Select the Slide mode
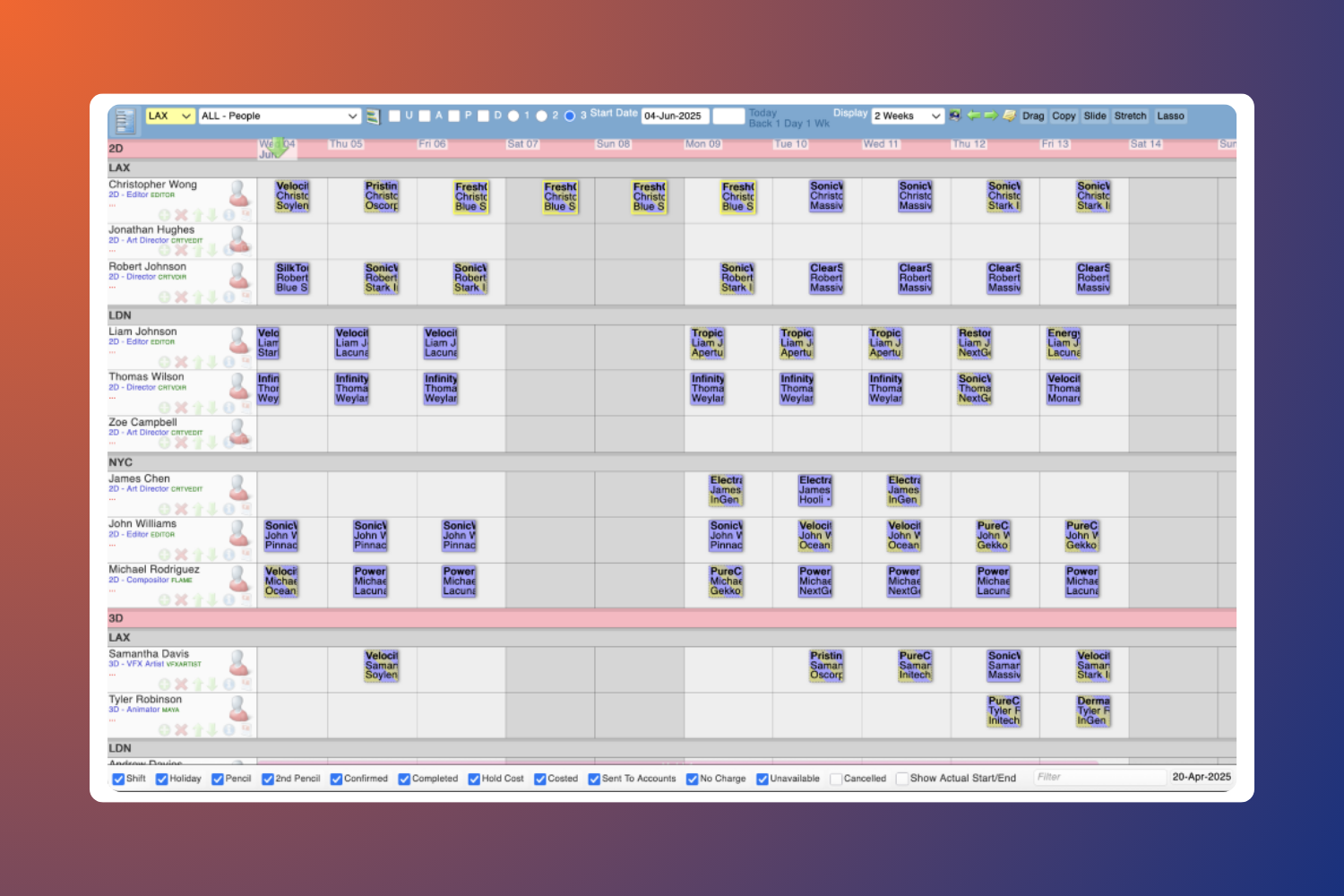This screenshot has height=896, width=1344. [x=1095, y=116]
